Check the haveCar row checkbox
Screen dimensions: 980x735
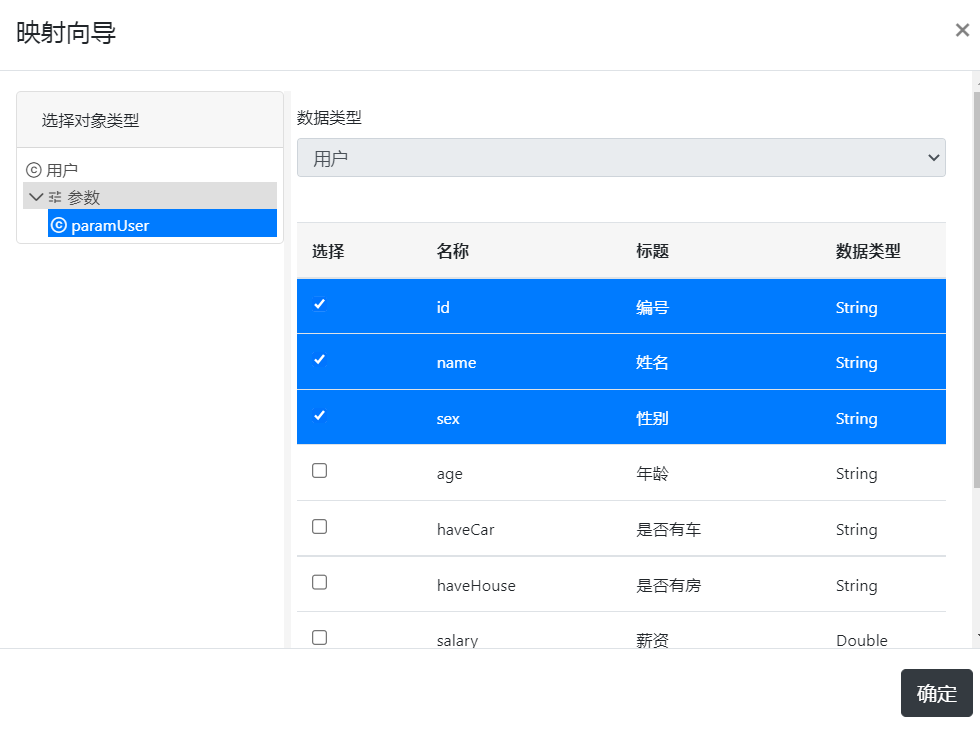pos(320,527)
